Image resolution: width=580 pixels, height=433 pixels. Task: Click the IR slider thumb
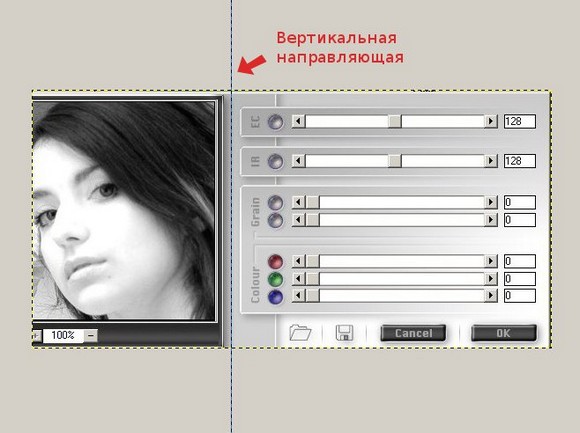pos(395,161)
